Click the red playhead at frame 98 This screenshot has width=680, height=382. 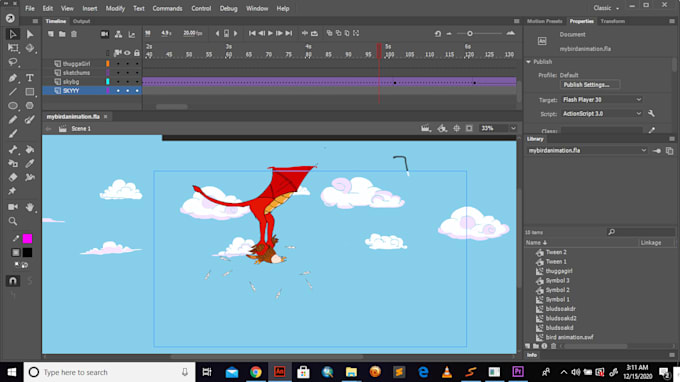click(379, 51)
